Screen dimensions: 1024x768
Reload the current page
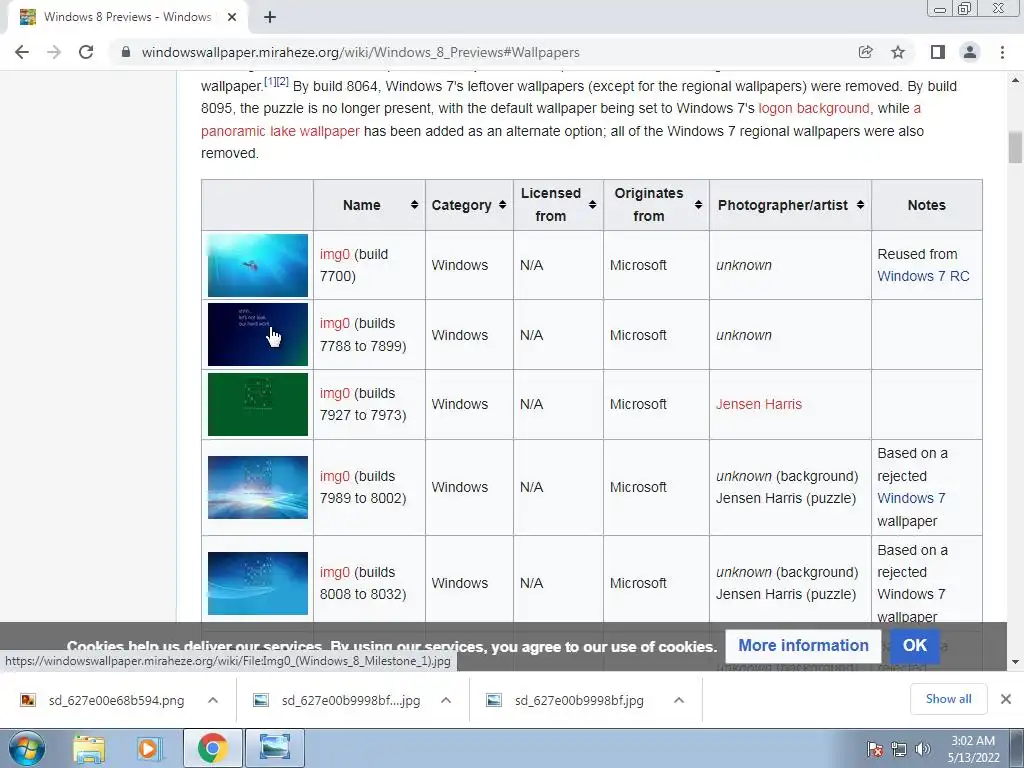pyautogui.click(x=86, y=52)
